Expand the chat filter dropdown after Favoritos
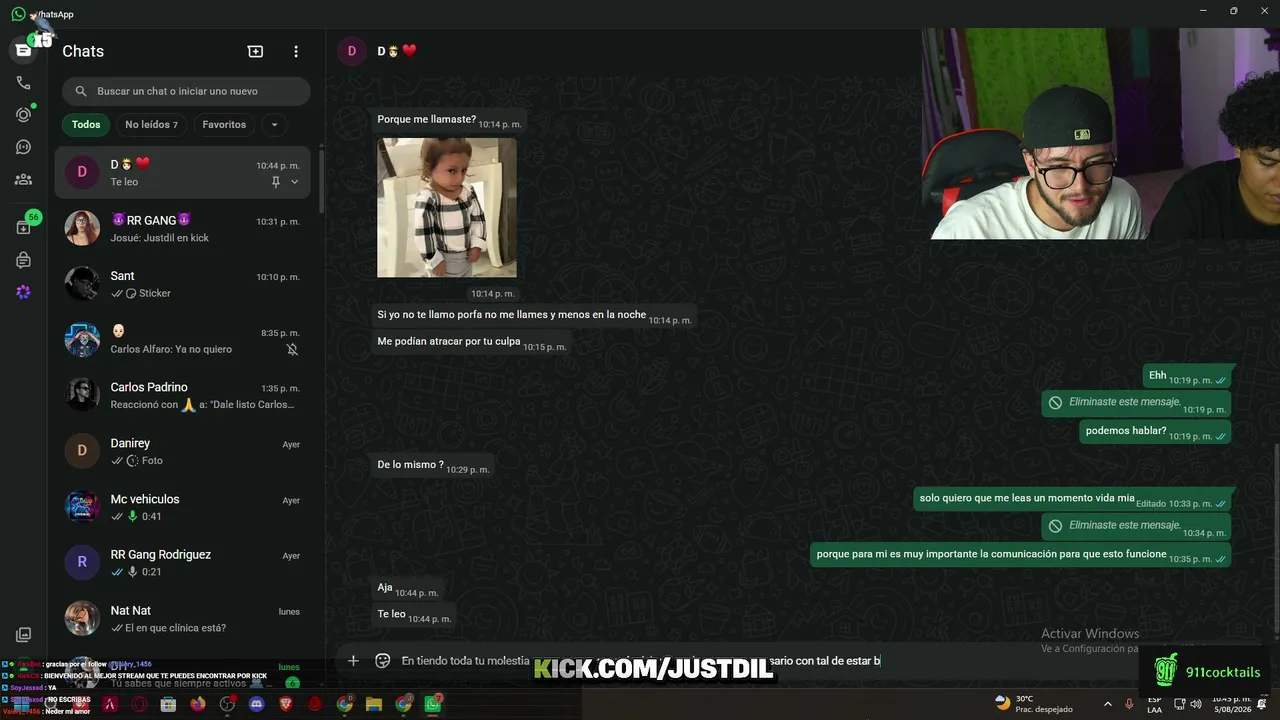1280x720 pixels. coord(274,125)
